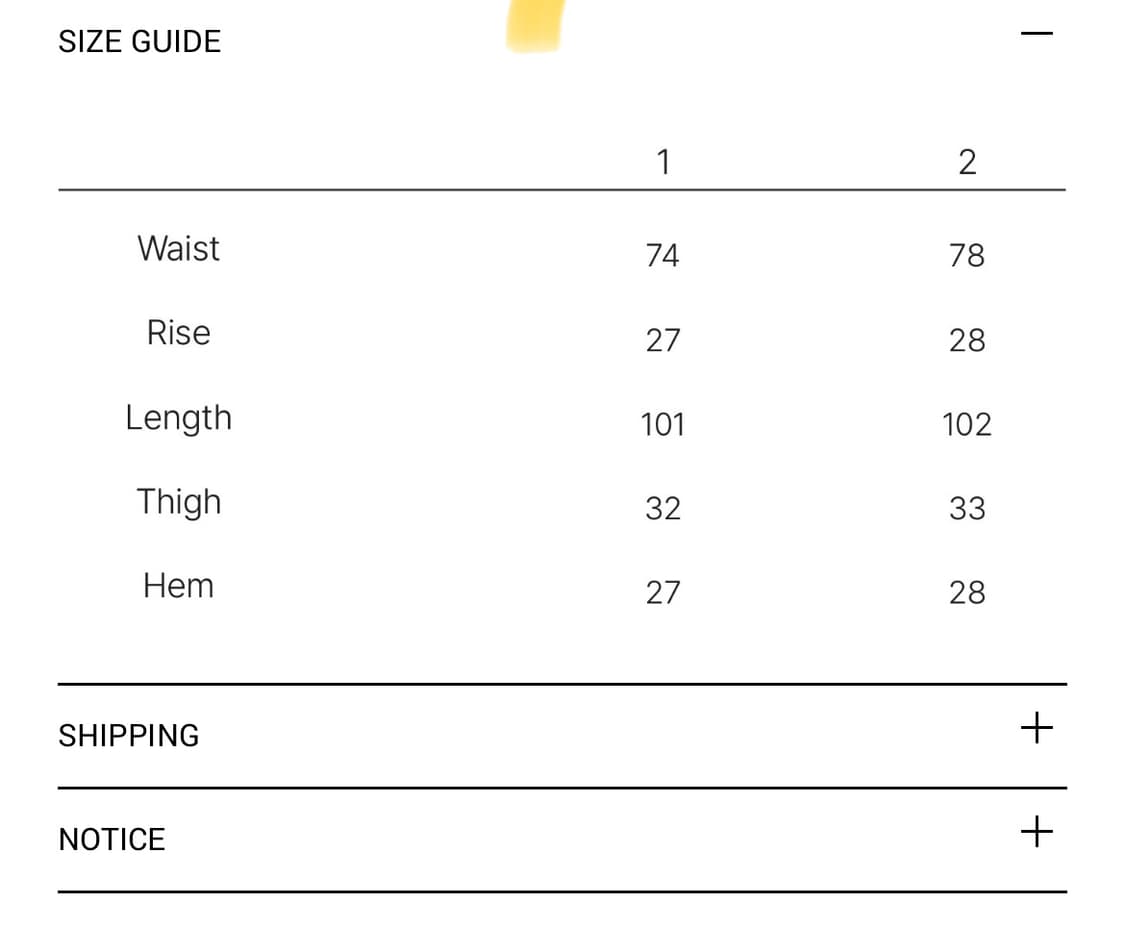The width and height of the screenshot is (1125, 930).
Task: Select the waist value 78
Action: click(967, 256)
